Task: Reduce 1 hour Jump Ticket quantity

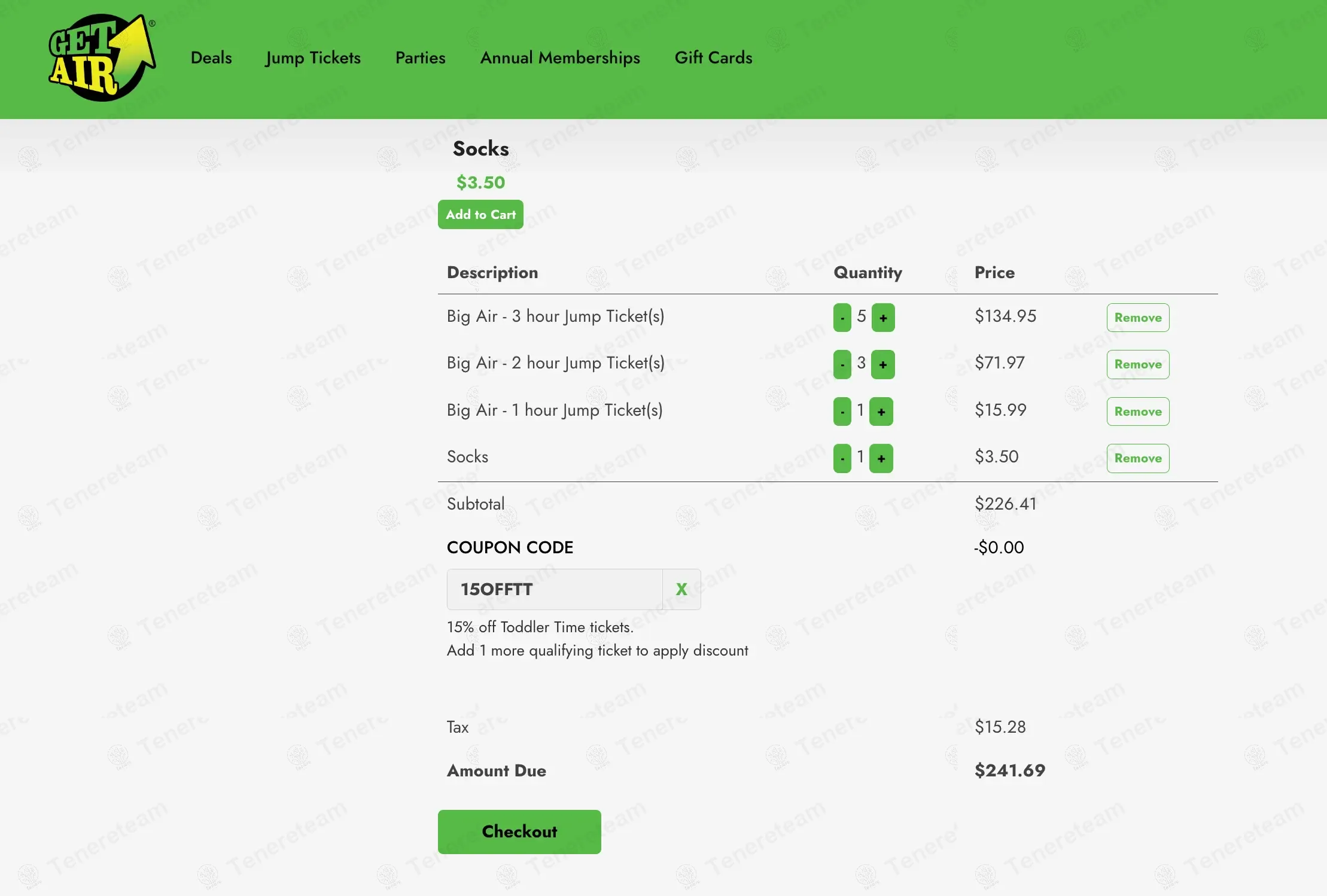Action: (842, 412)
